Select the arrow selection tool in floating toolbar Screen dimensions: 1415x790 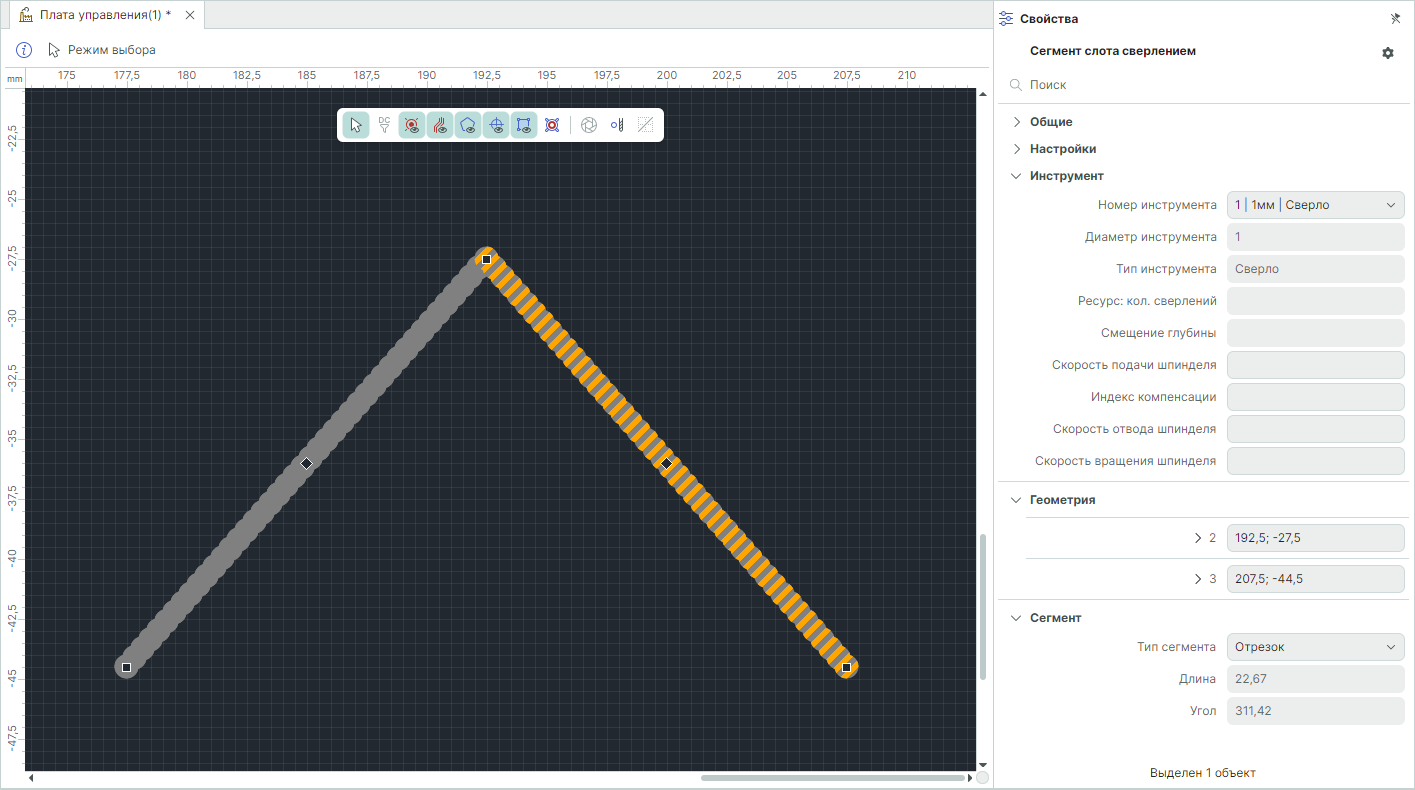(356, 125)
